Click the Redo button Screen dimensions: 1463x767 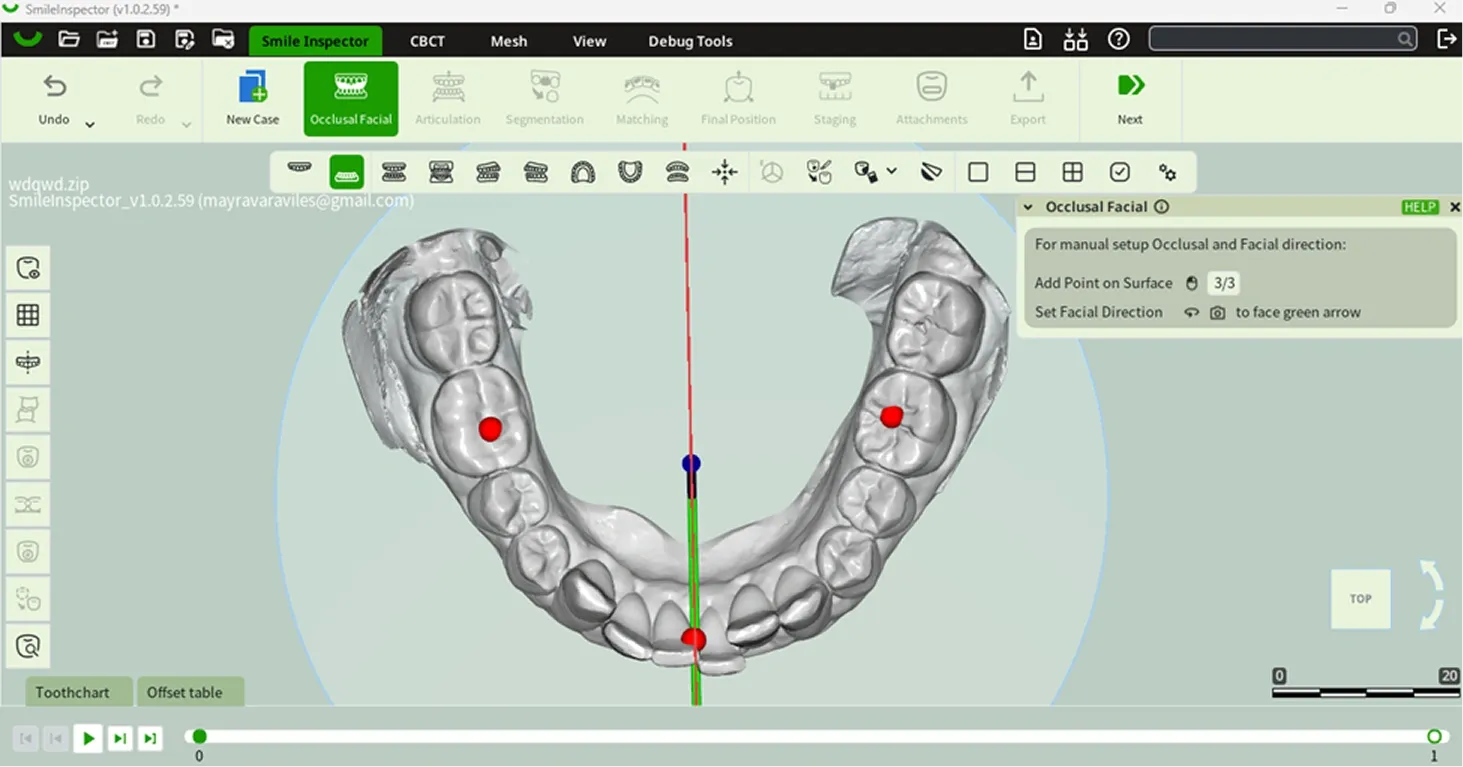(x=150, y=98)
